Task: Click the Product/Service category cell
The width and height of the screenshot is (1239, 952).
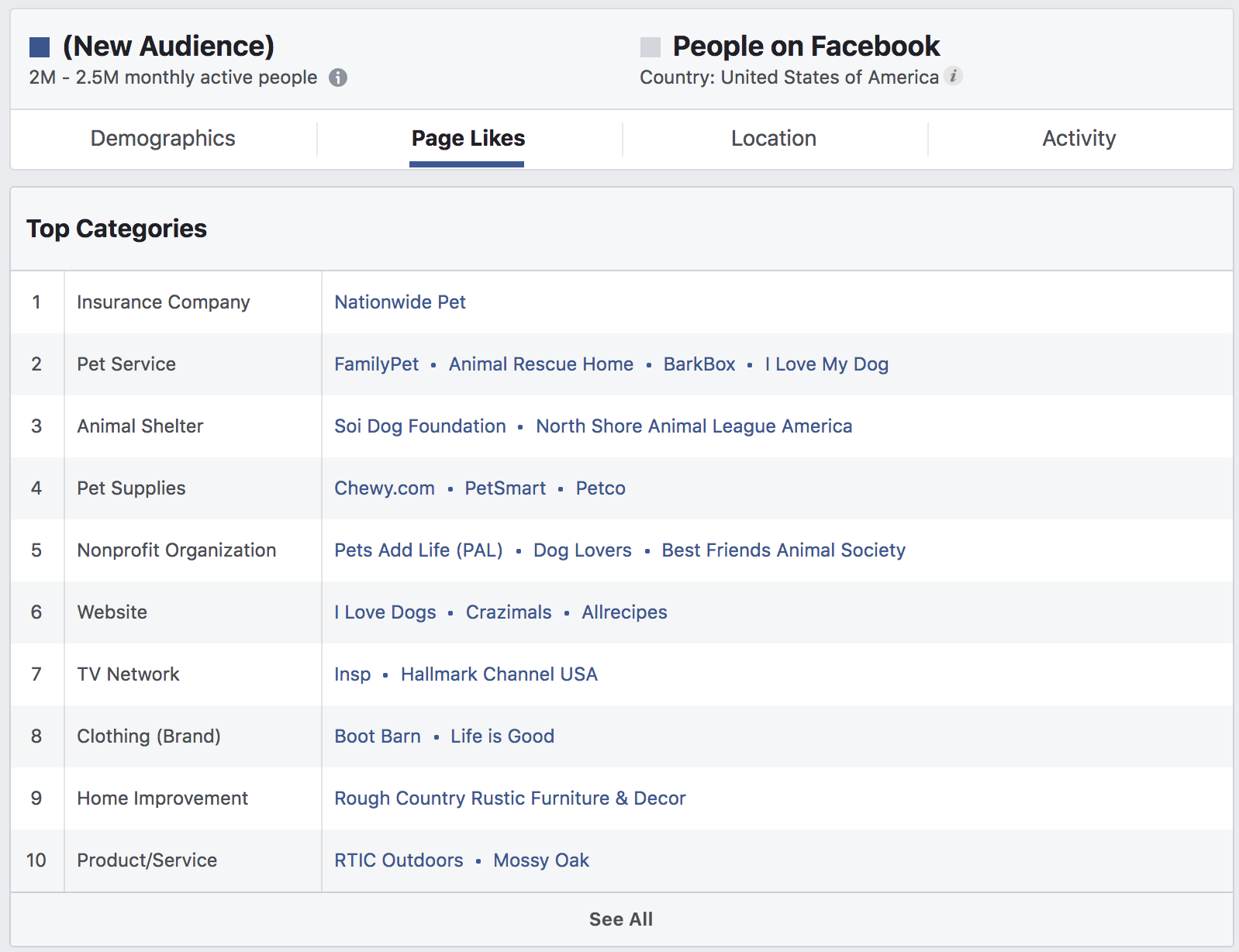Action: (x=193, y=861)
